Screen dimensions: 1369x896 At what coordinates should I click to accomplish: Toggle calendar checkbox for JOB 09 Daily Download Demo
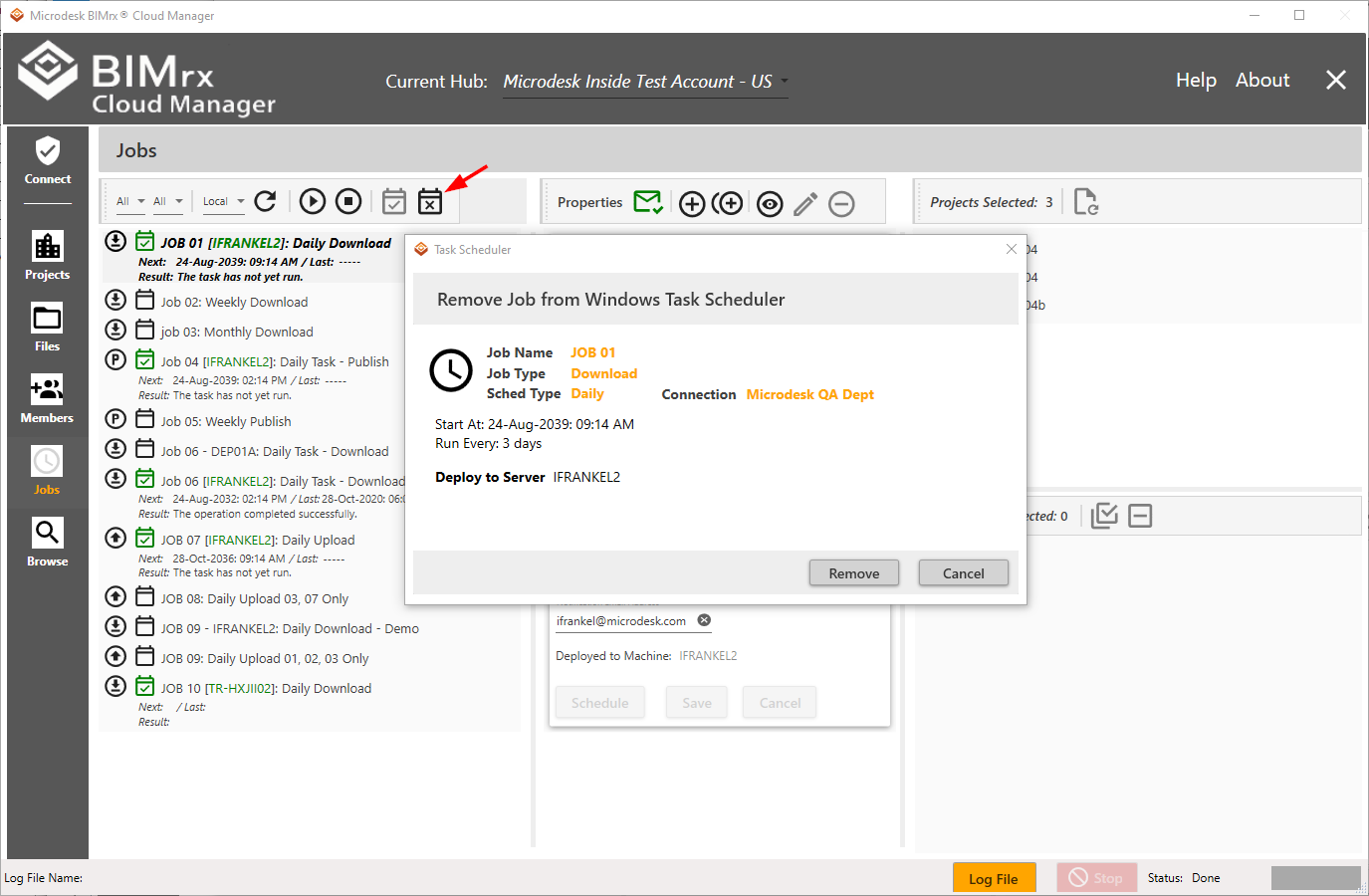pos(145,626)
